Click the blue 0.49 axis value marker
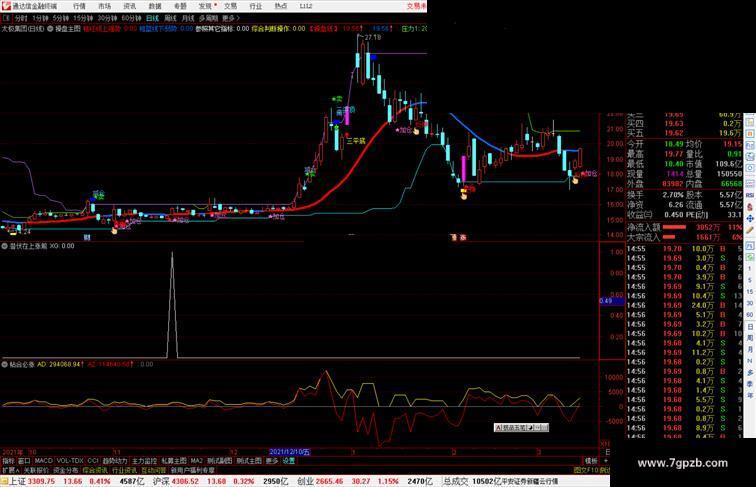This screenshot has width=756, height=487. (612, 301)
